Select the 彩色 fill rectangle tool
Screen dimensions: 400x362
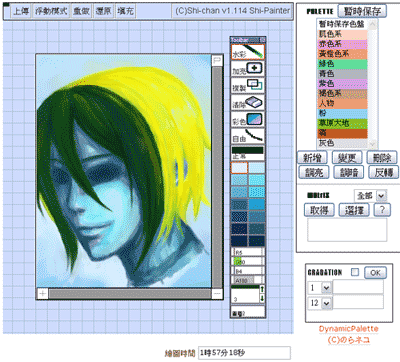point(248,119)
